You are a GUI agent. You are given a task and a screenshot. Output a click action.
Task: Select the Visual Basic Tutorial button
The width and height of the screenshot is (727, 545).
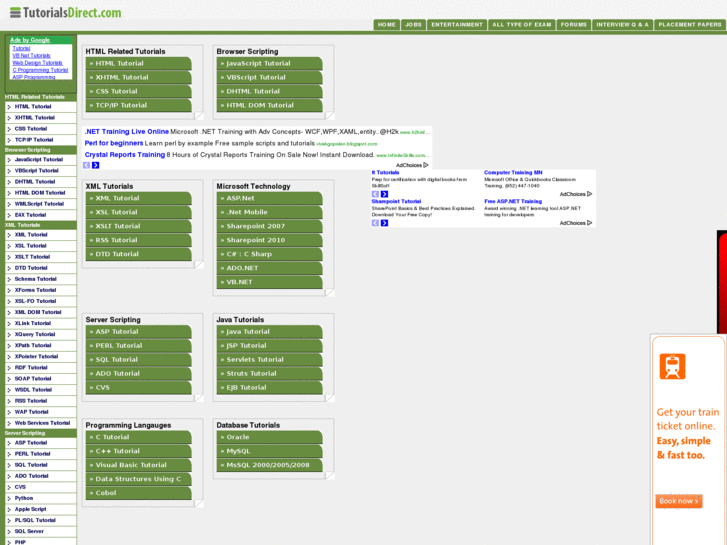(139, 465)
